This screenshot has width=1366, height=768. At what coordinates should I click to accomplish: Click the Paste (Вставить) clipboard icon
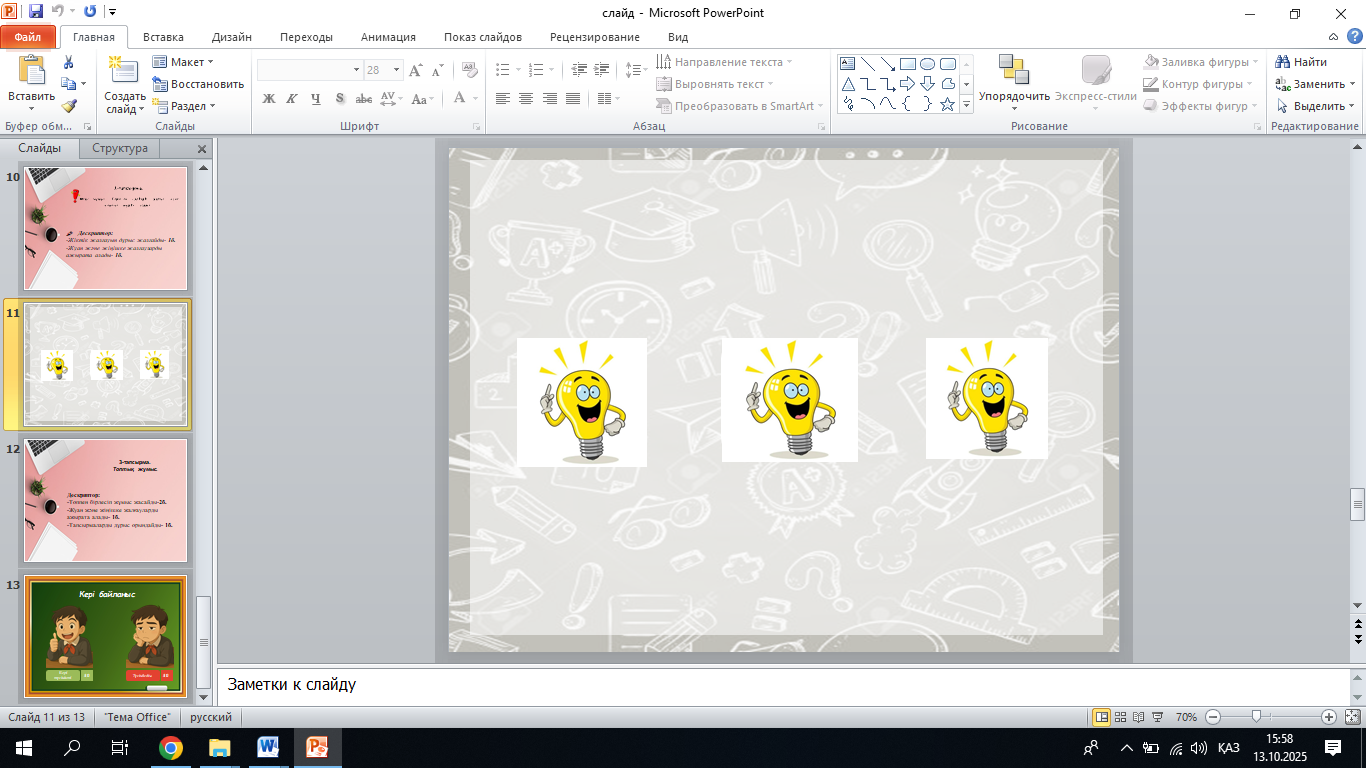pyautogui.click(x=31, y=71)
